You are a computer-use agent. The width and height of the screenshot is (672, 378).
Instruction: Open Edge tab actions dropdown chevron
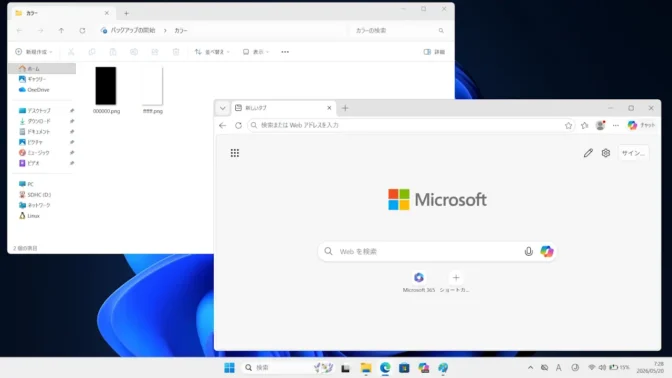coord(222,108)
